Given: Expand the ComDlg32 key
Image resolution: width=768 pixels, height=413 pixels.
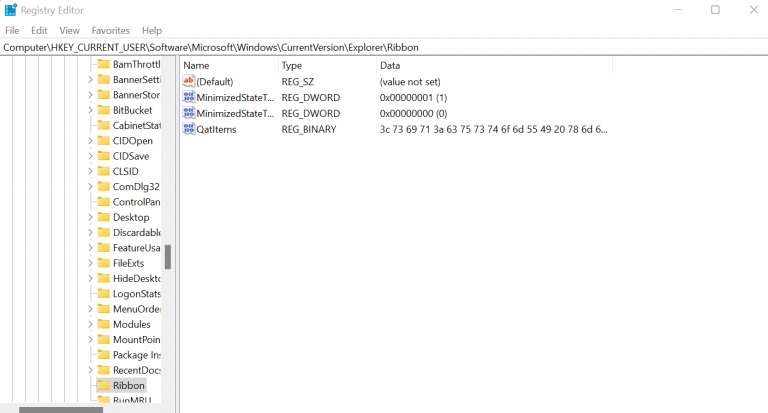Looking at the screenshot, I should coord(90,187).
